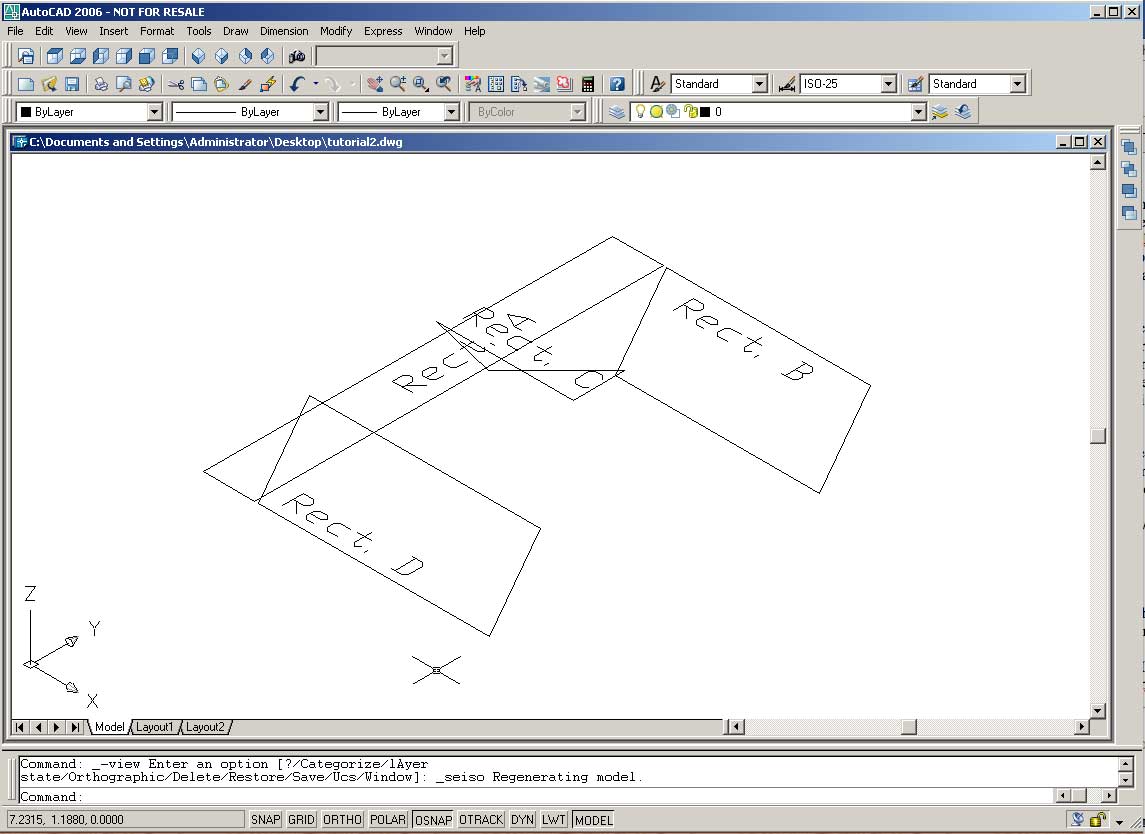Viewport: 1145px width, 834px height.
Task: Toggle GRID display in status bar
Action: [301, 820]
